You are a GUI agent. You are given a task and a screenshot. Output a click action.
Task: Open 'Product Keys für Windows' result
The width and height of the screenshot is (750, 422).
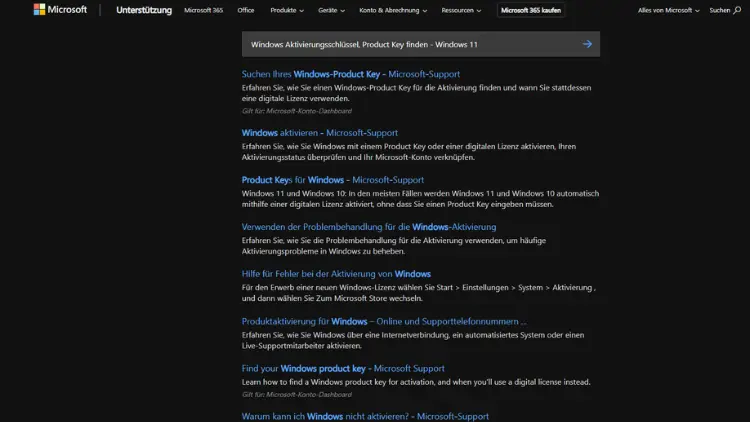click(332, 180)
